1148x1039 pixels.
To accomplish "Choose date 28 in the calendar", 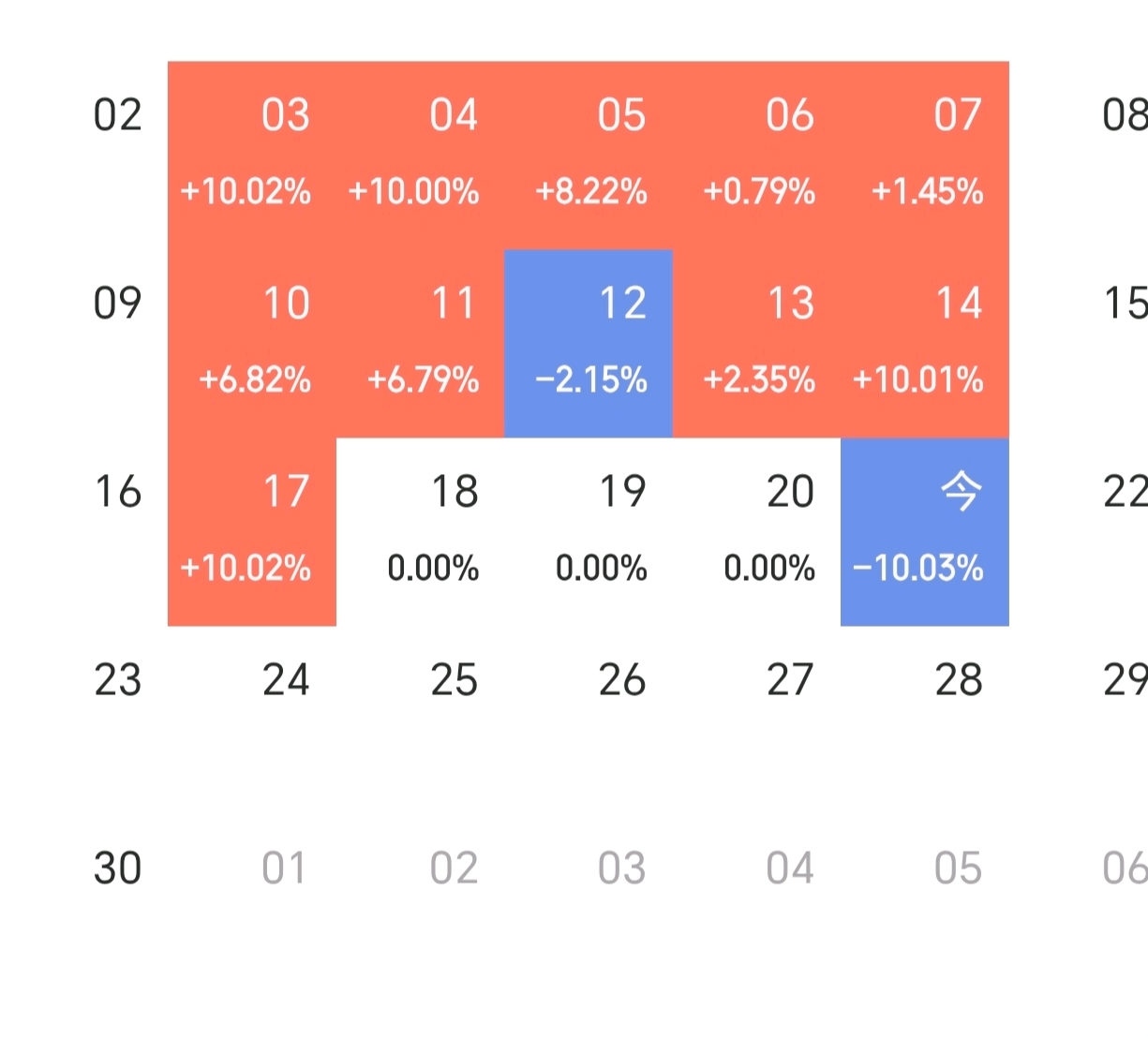I will click(958, 681).
